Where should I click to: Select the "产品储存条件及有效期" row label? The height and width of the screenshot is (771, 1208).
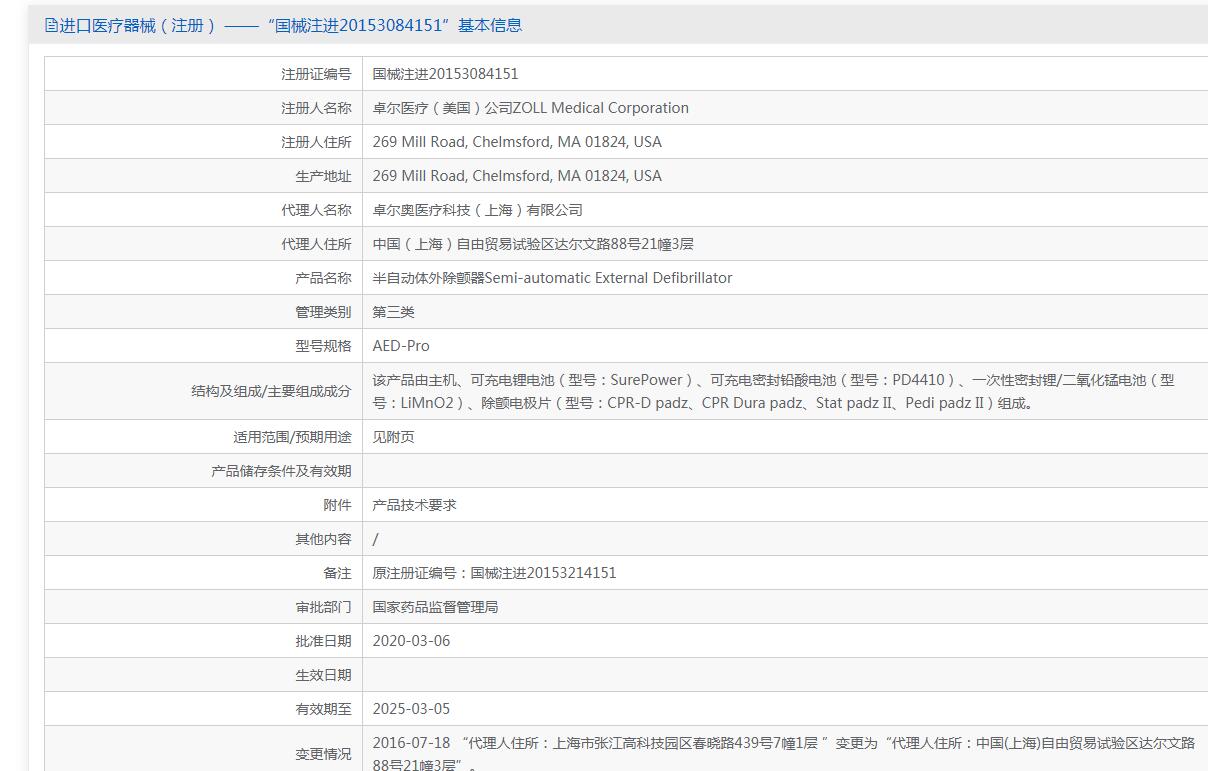[x=281, y=471]
